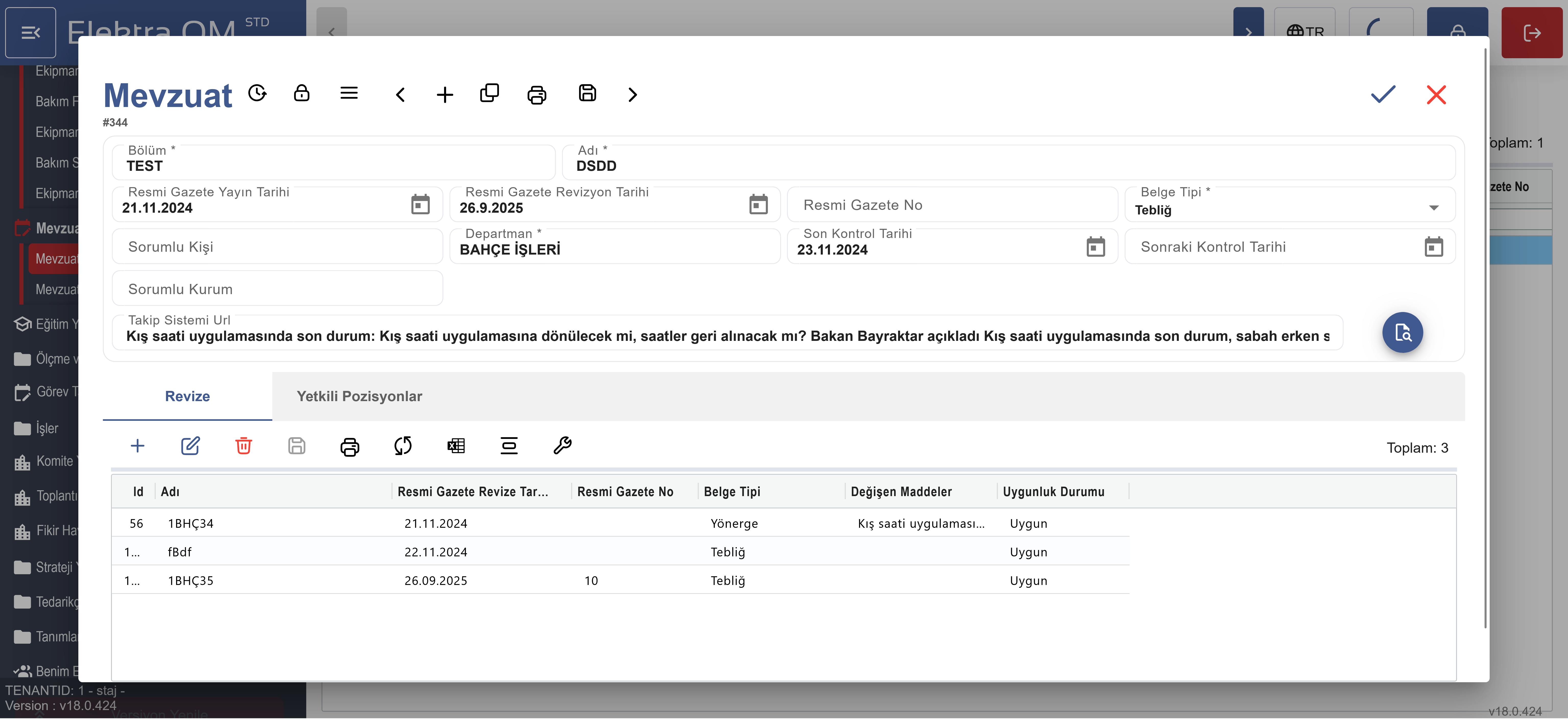This screenshot has height=719, width=1568.
Task: Export the revision grid to Excel
Action: [x=456, y=446]
